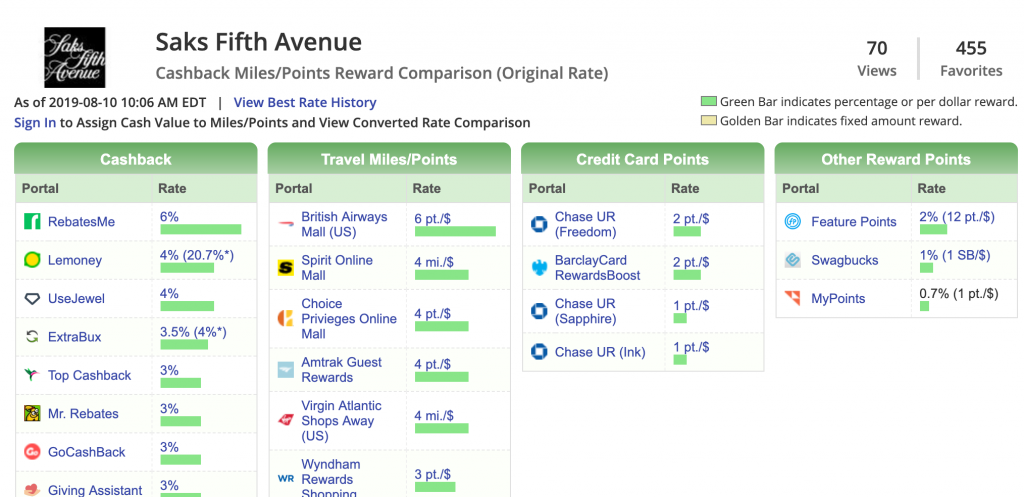Click the Cashback column header
This screenshot has width=1024, height=497.
coord(136,159)
